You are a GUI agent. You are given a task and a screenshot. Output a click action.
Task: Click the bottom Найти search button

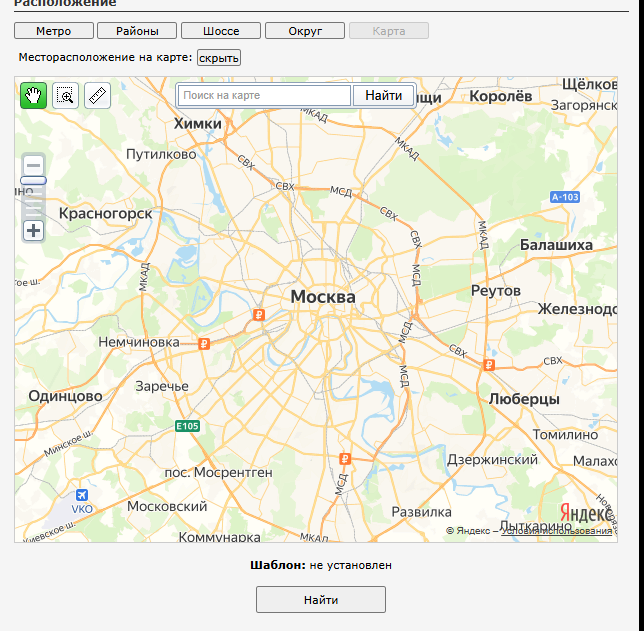(x=321, y=600)
